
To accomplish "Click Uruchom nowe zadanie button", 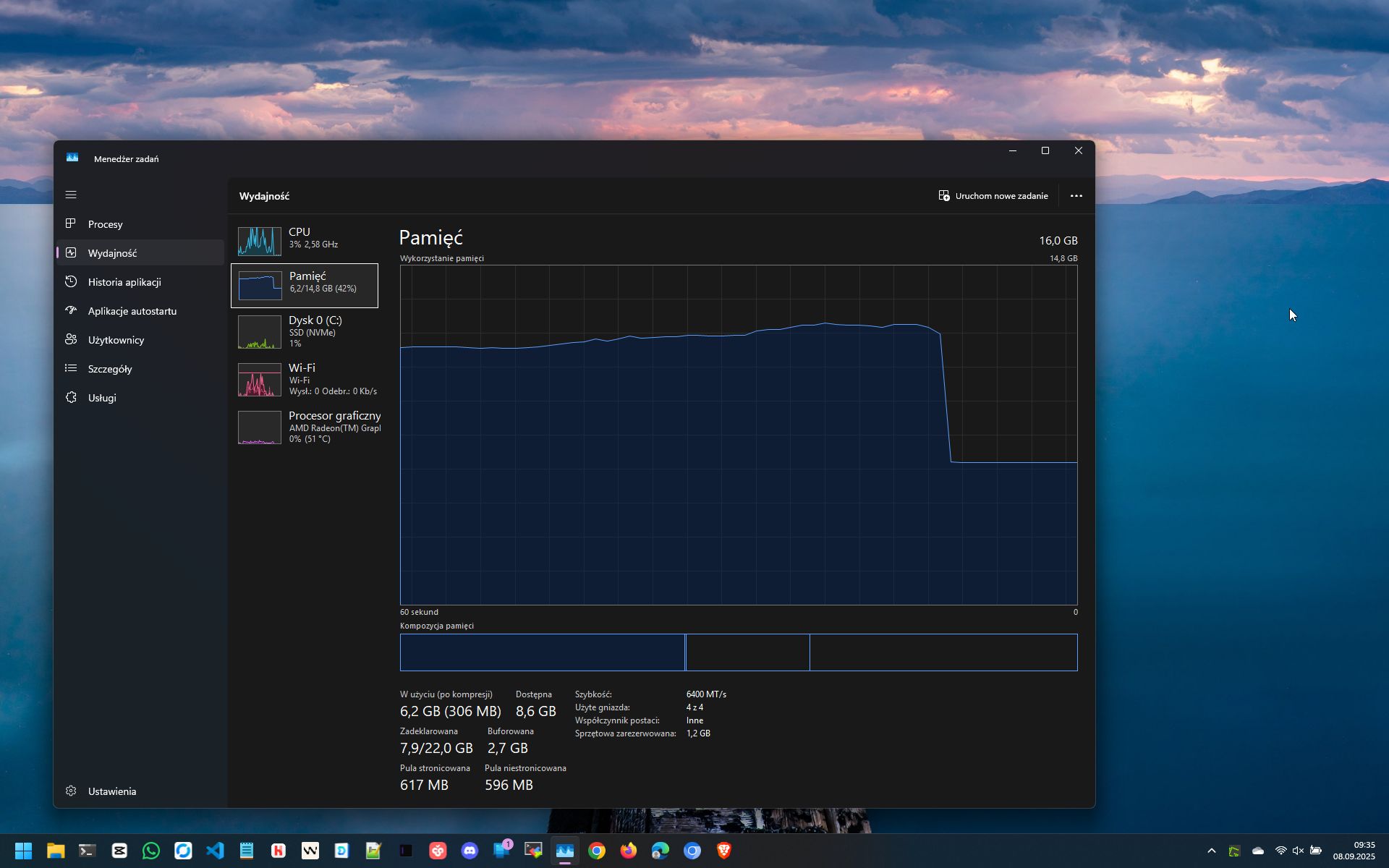I will coord(993,196).
